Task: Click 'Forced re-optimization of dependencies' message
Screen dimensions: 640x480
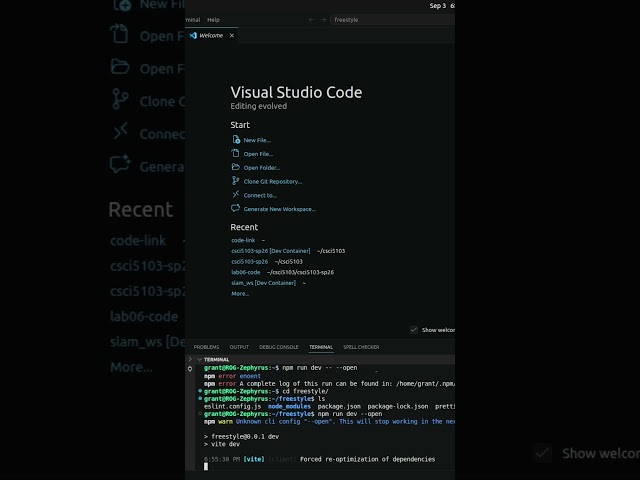Action: [367, 459]
